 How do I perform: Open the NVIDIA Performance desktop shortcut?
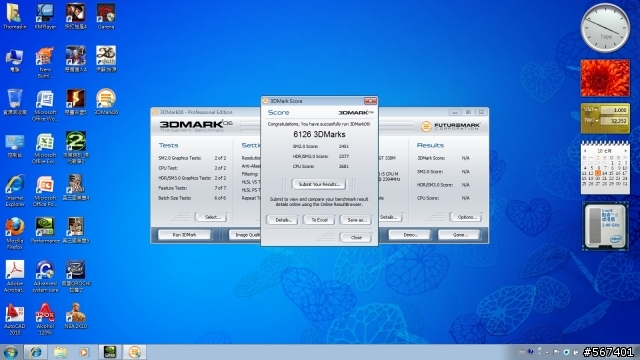coord(45,231)
